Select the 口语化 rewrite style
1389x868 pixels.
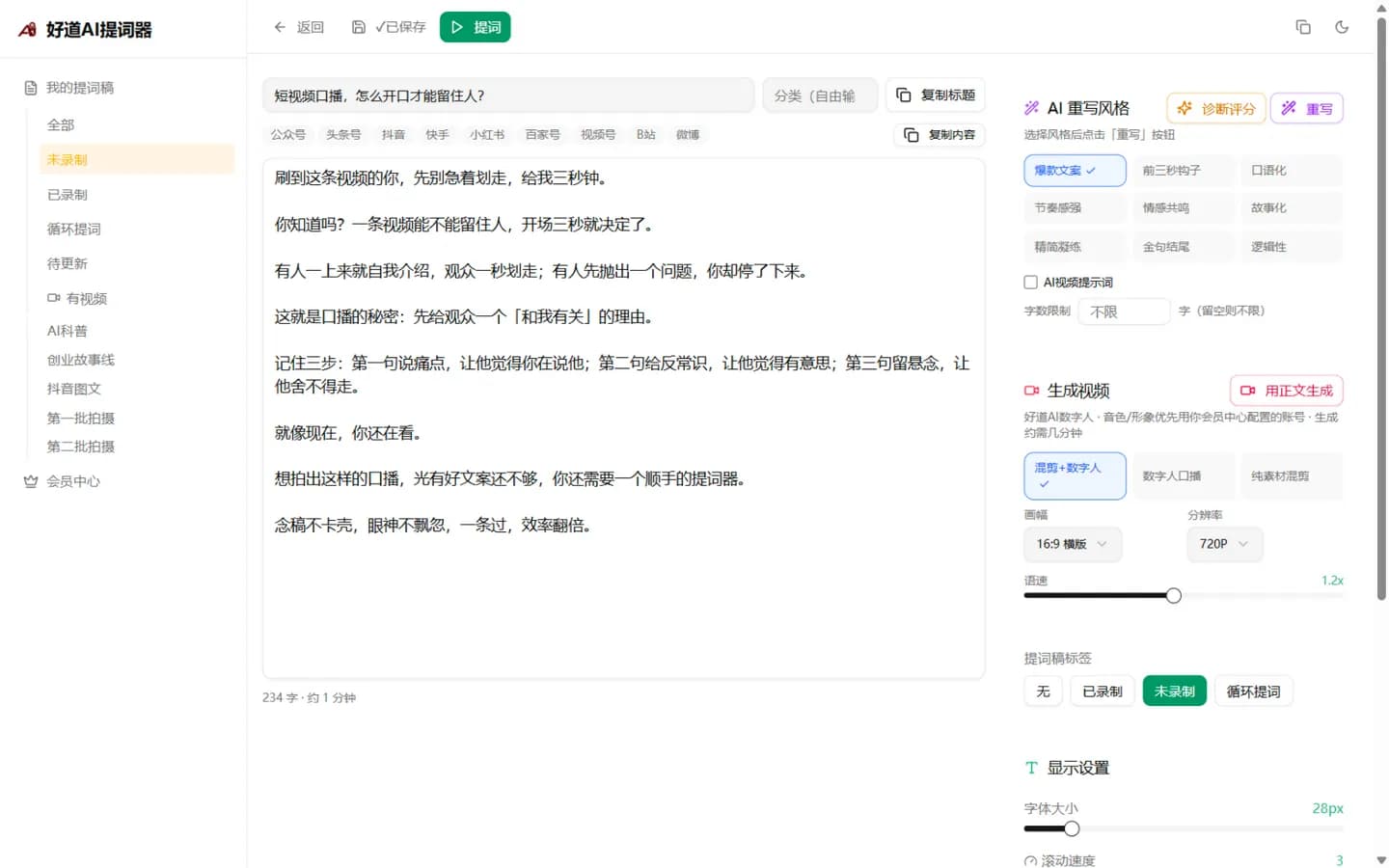coord(1292,171)
